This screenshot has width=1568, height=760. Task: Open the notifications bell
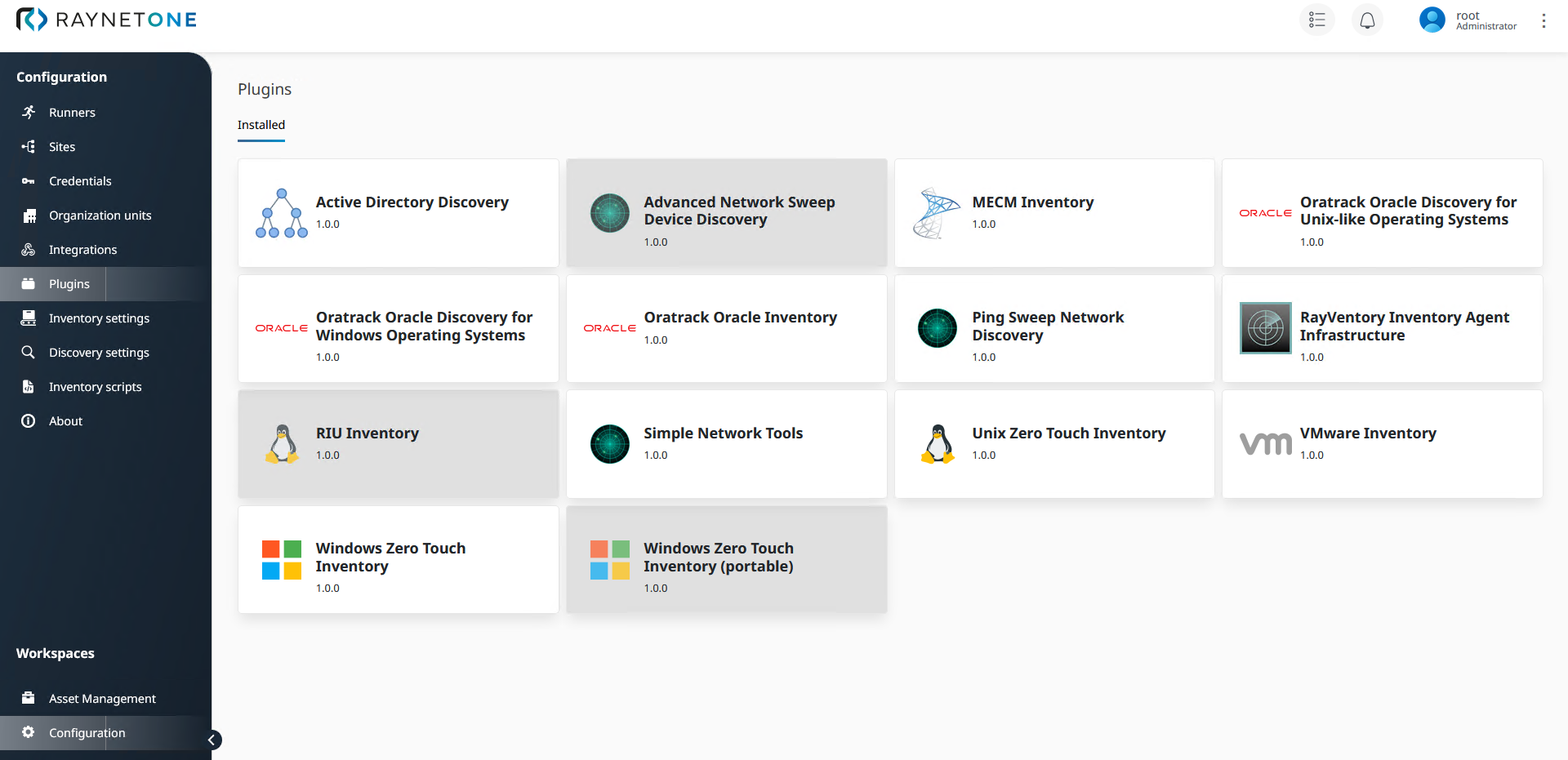[x=1367, y=20]
